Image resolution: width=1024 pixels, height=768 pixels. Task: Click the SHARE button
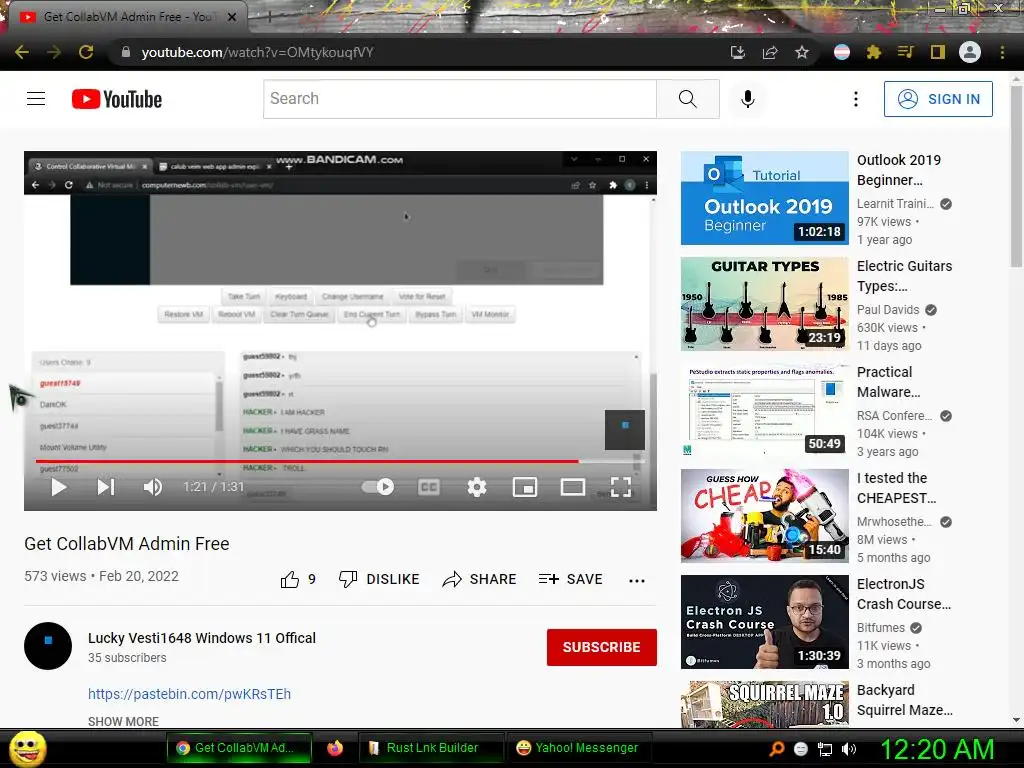coord(479,579)
